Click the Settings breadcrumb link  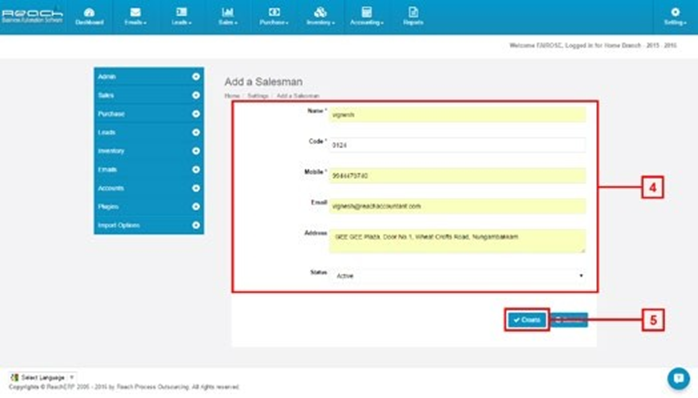[258, 96]
